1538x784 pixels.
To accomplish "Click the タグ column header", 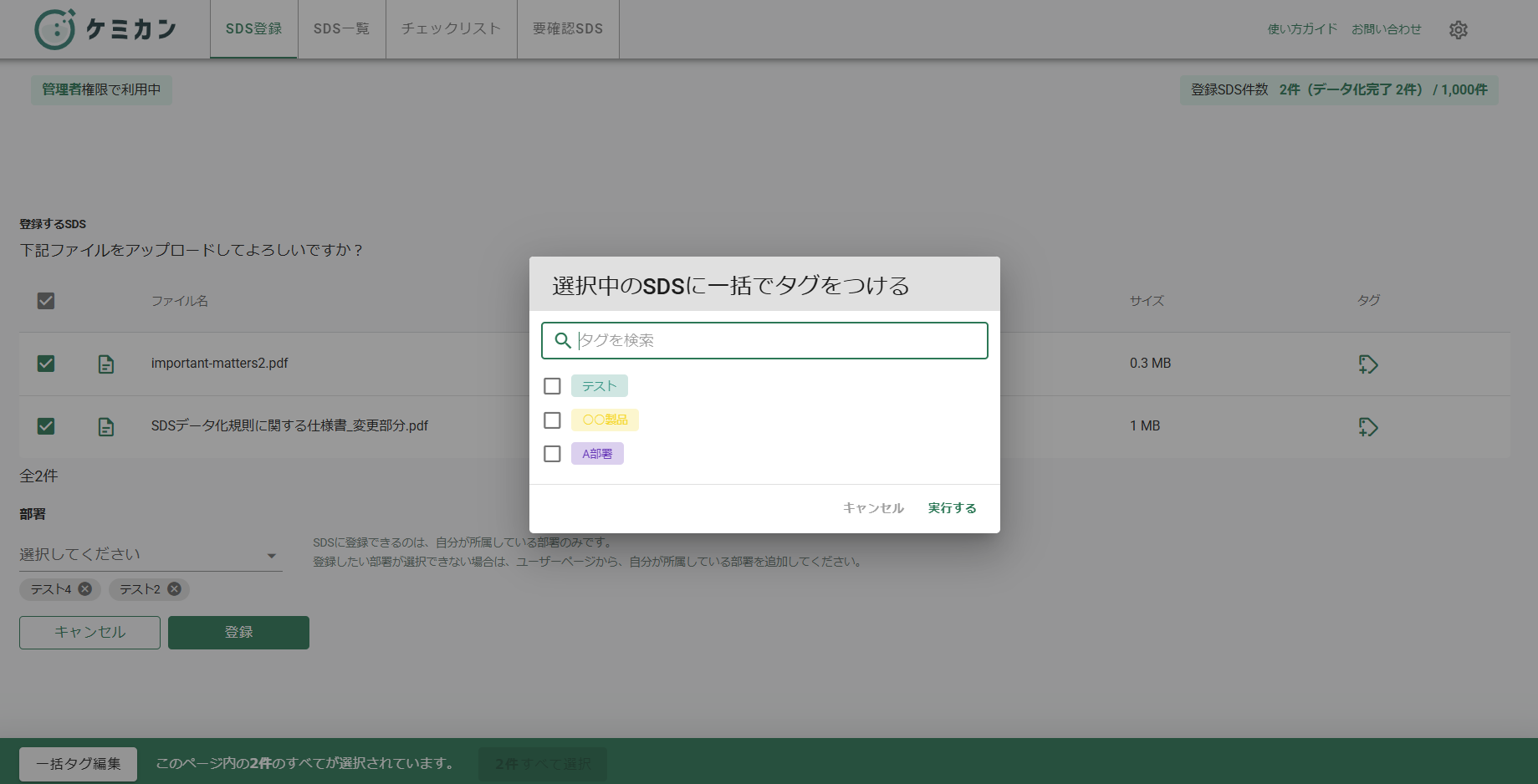I will click(1368, 300).
